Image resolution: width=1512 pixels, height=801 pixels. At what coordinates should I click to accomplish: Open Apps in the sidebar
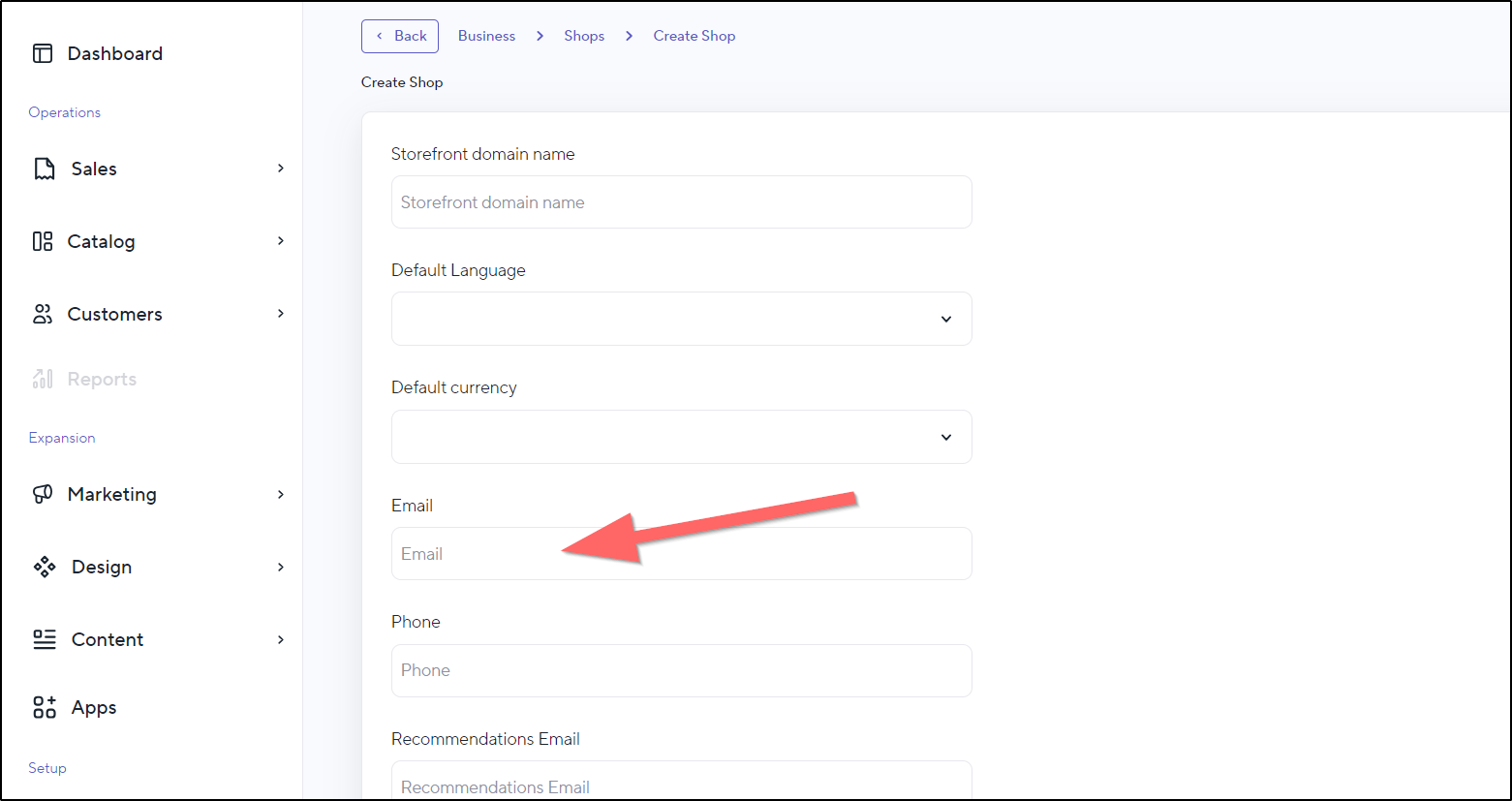point(94,708)
